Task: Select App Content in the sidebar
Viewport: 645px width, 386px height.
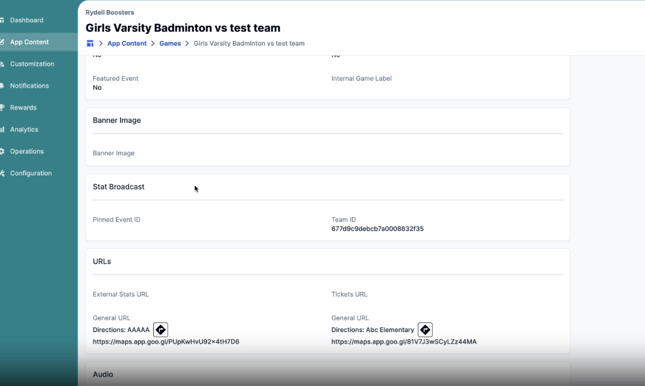Action: point(29,42)
